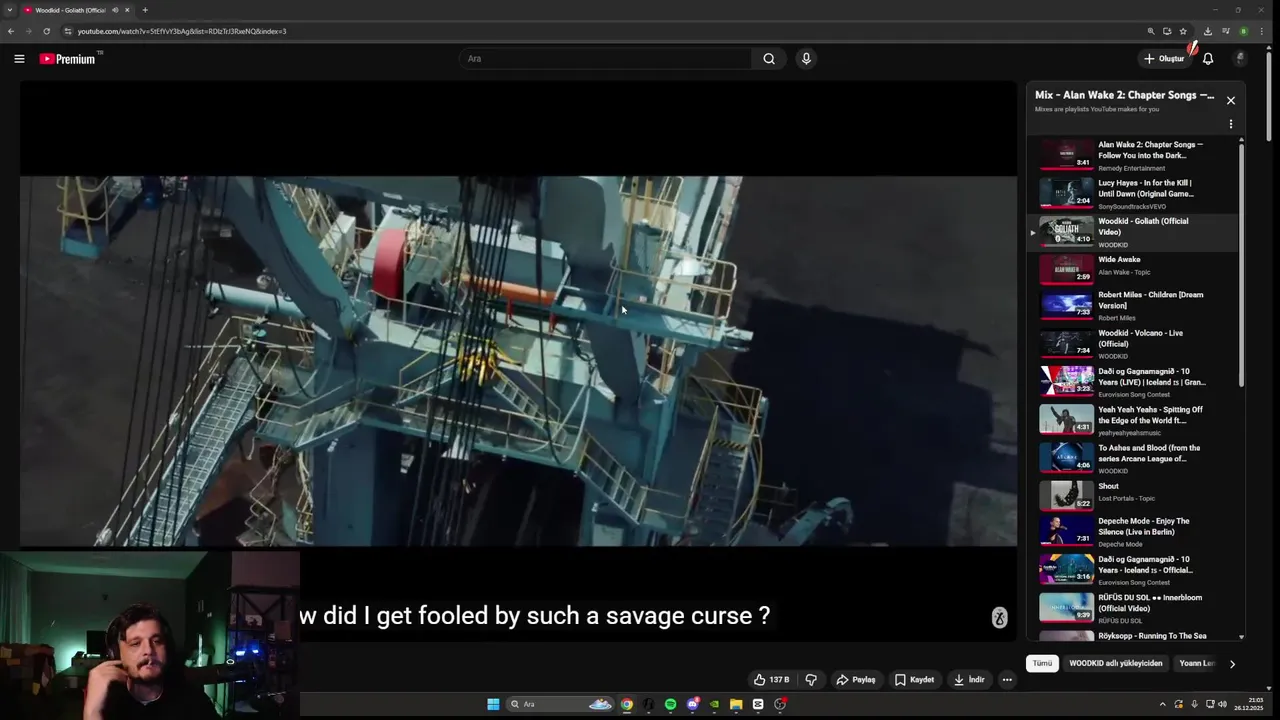Play Röyksopp - Running To The Sea entry
This screenshot has height=720, width=1280.
point(1132,636)
